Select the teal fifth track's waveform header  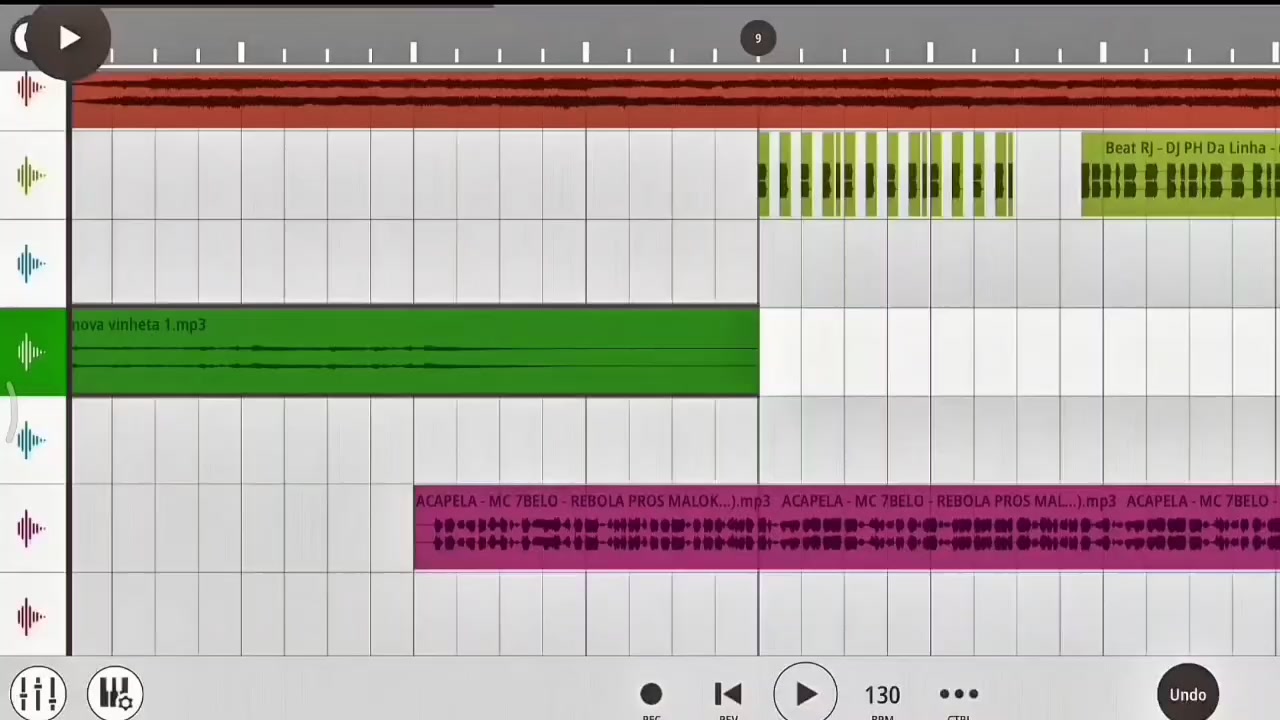tap(32, 440)
